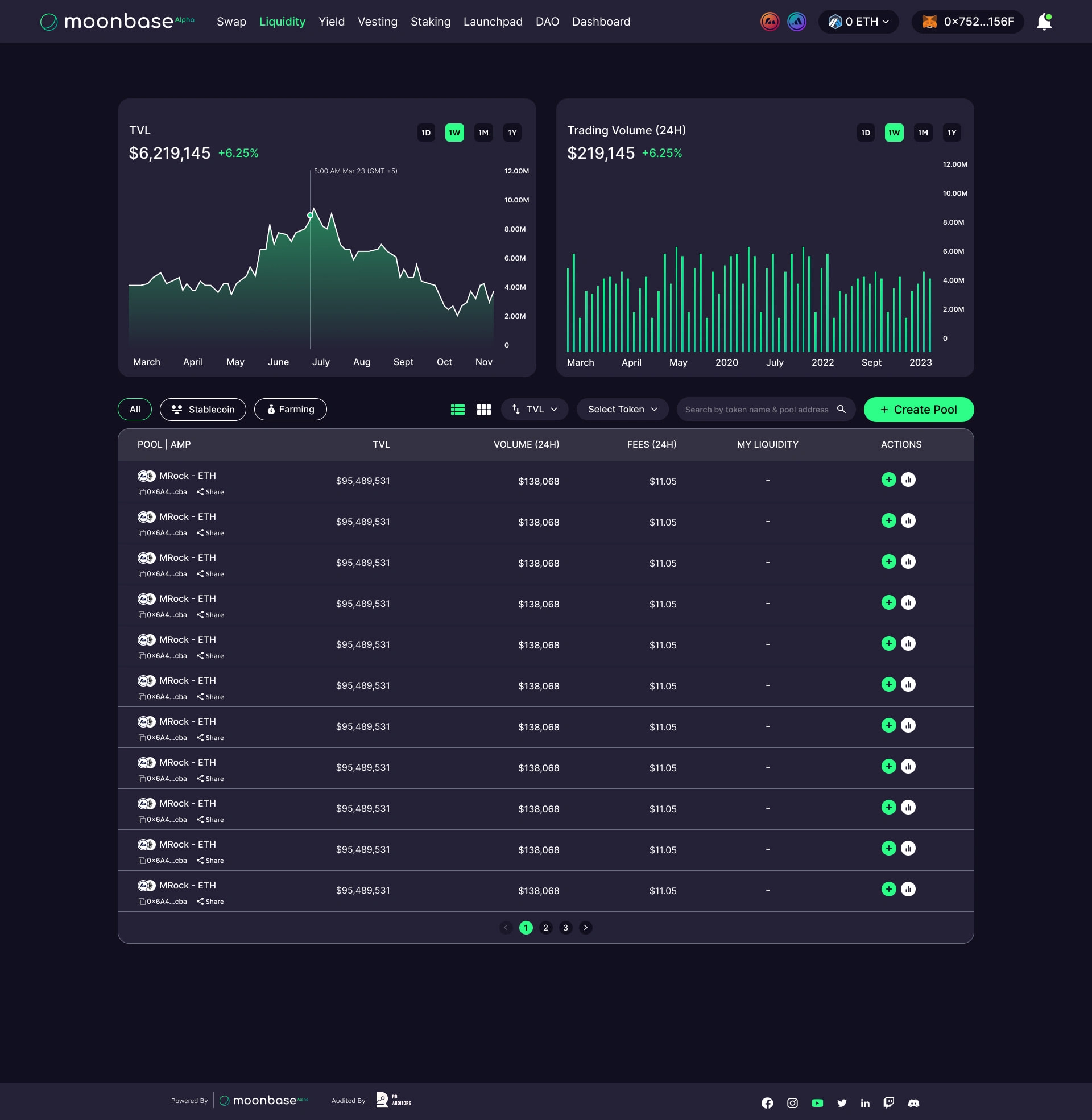The image size is (1092, 1120).
Task: Click add liquidity plus on first pool row
Action: 888,480
